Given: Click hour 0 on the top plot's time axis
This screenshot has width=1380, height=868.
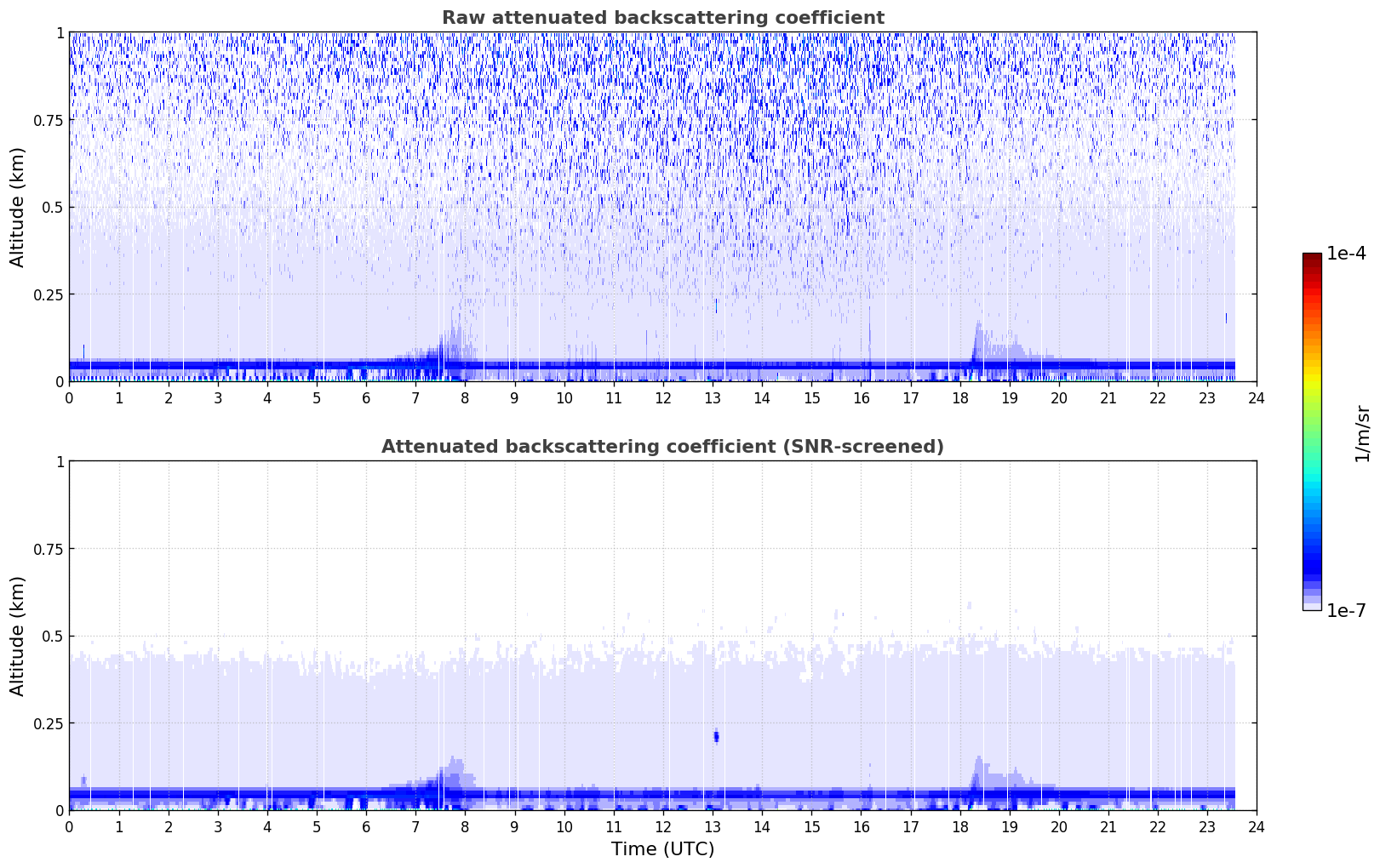Looking at the screenshot, I should (70, 397).
